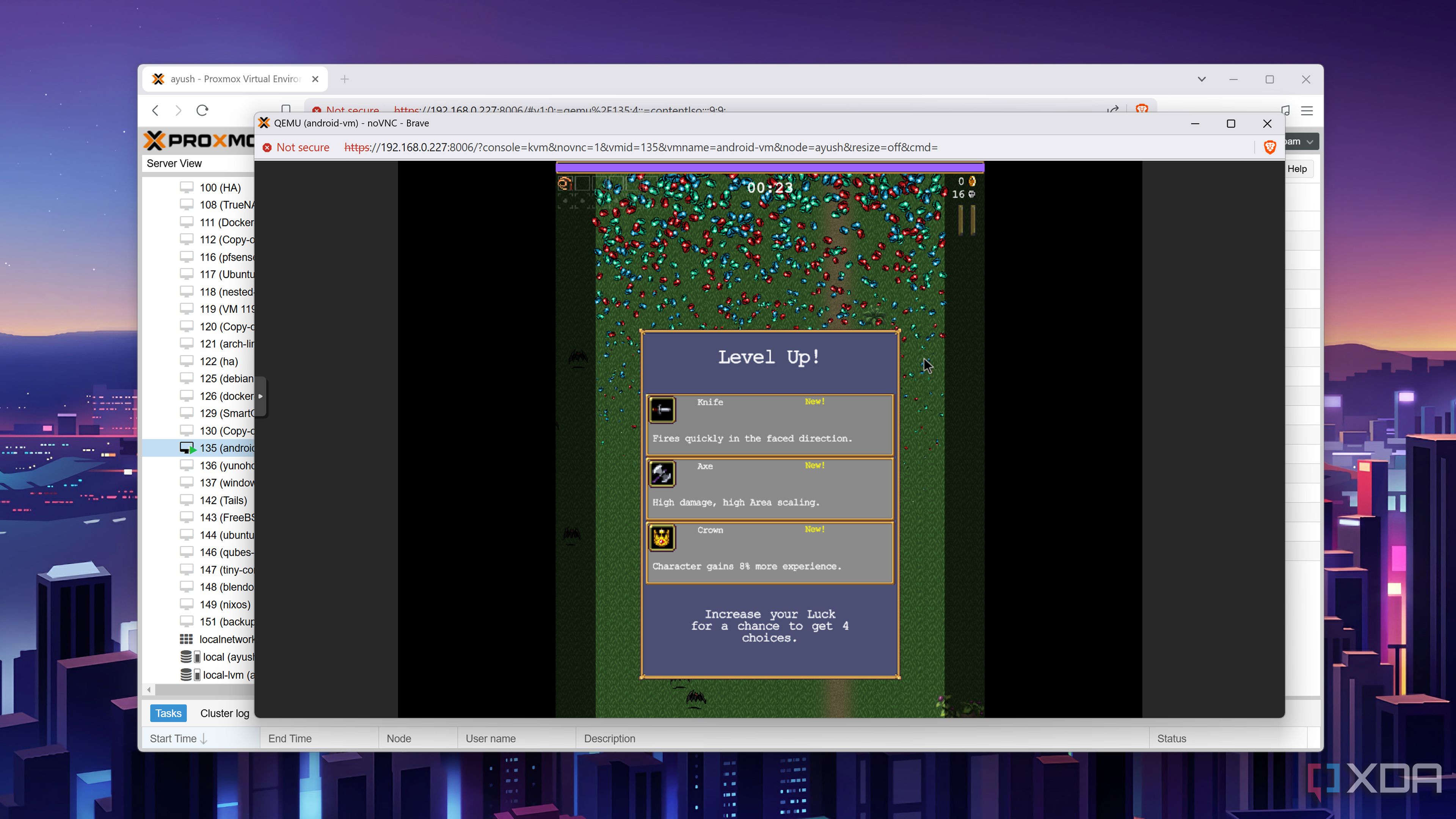Open the tab search dropdown arrow
1456x819 pixels.
[1202, 79]
